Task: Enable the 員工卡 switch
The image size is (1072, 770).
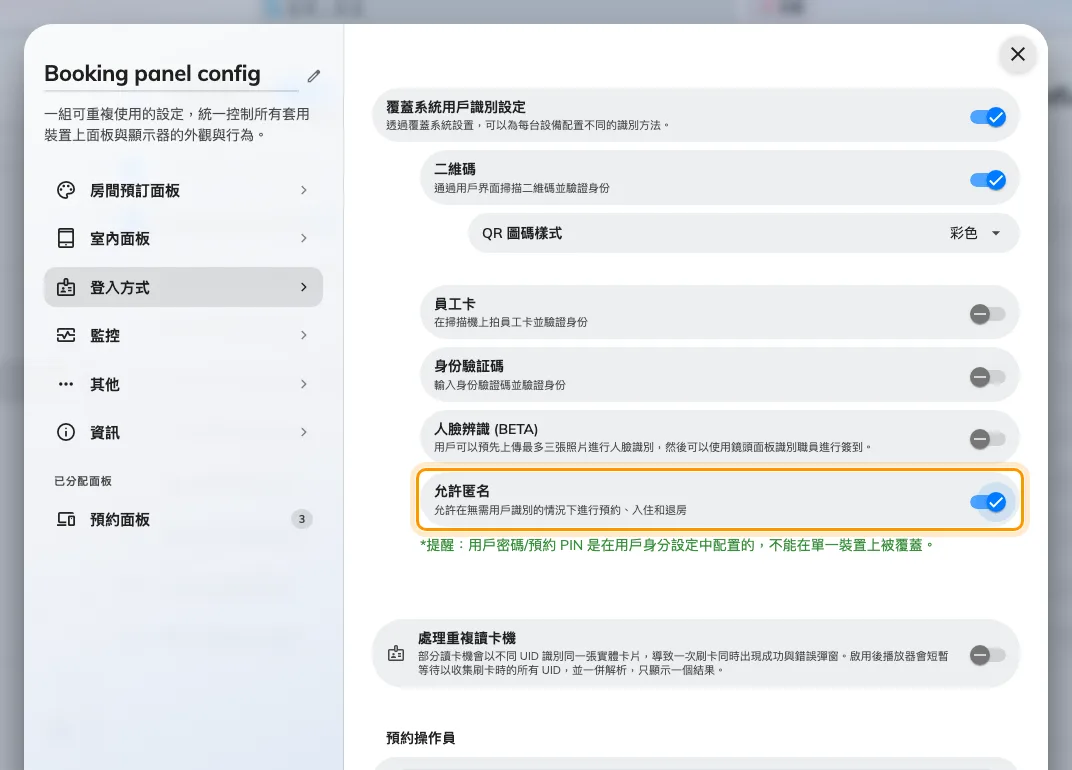Action: pos(988,314)
